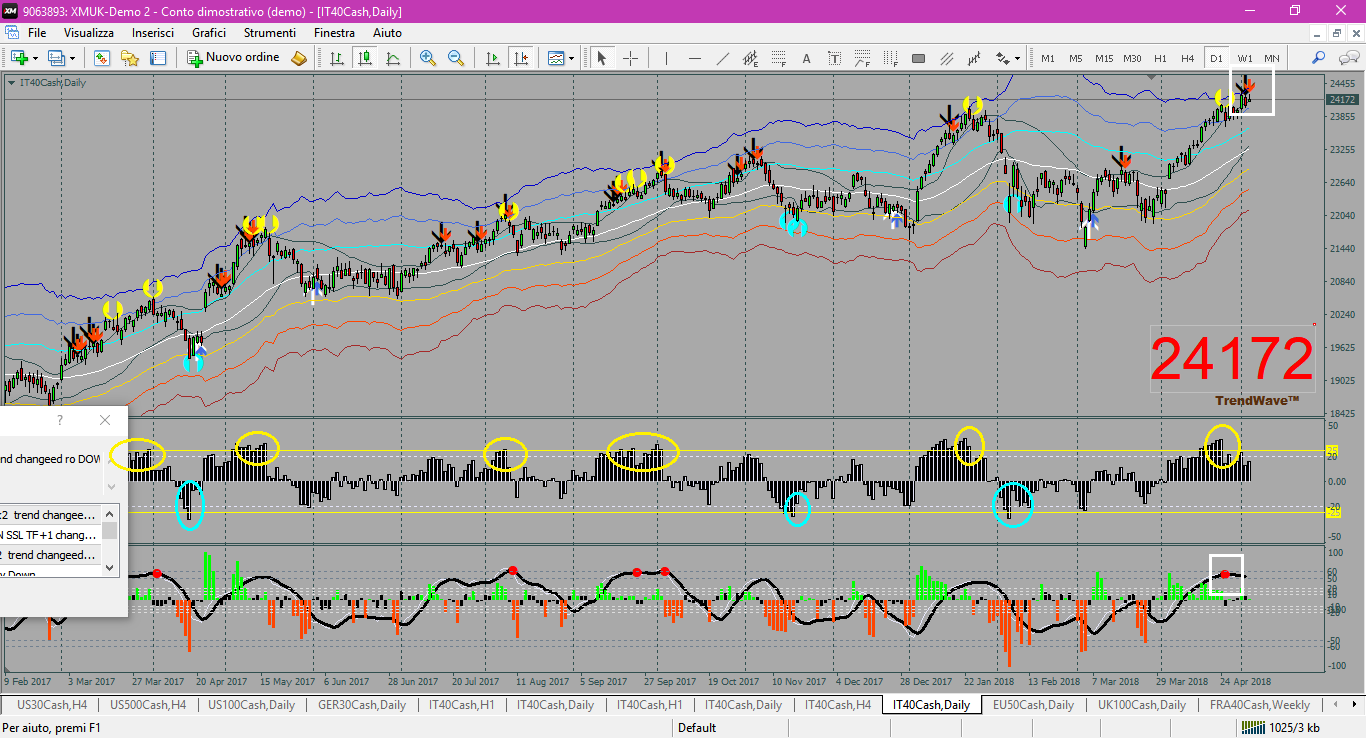Open the profiles icon
The image size is (1366, 738).
pyautogui.click(x=56, y=58)
